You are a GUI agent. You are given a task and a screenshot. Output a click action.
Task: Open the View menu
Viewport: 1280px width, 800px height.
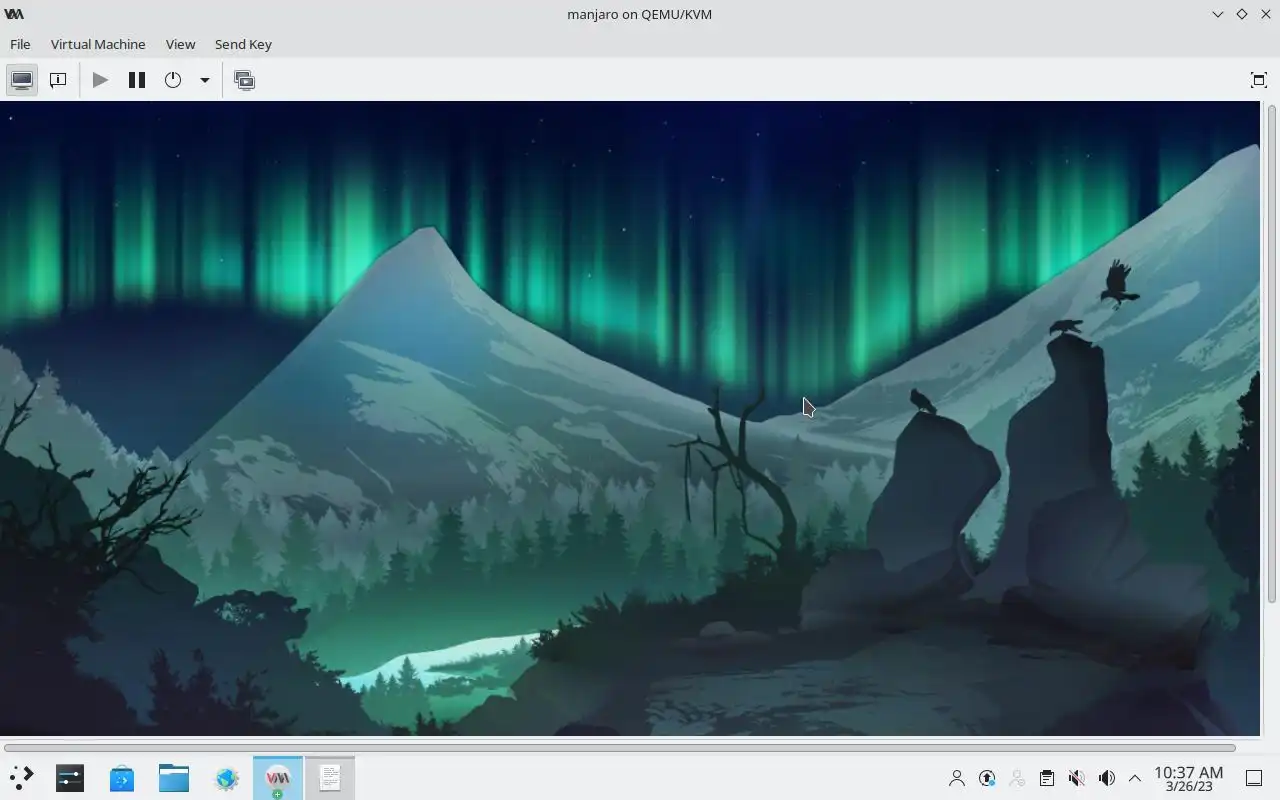pyautogui.click(x=180, y=44)
